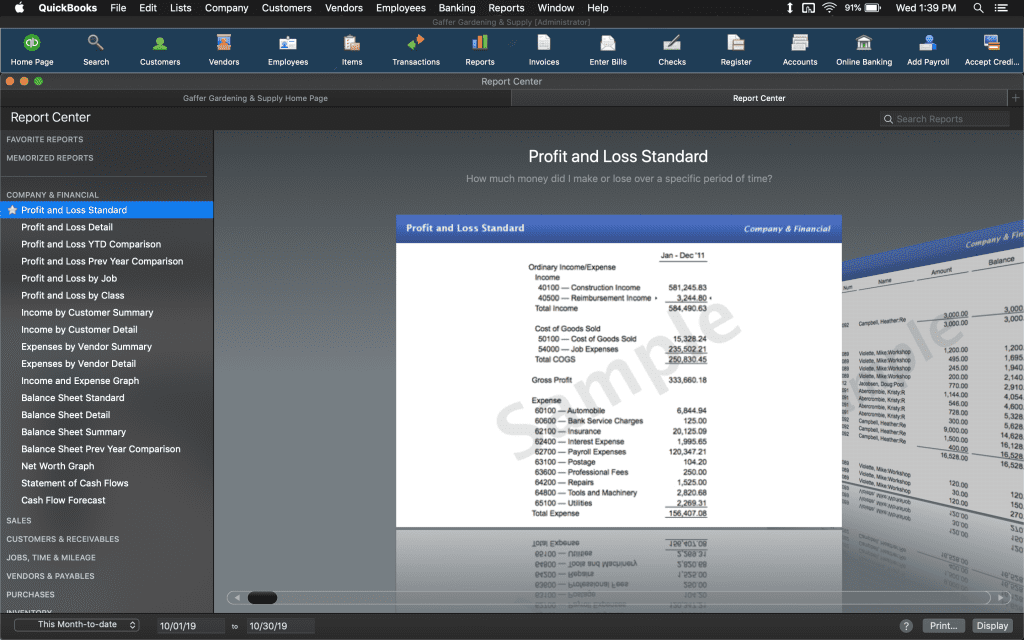Switch to the Report Center tab
The height and width of the screenshot is (640, 1024).
click(759, 98)
